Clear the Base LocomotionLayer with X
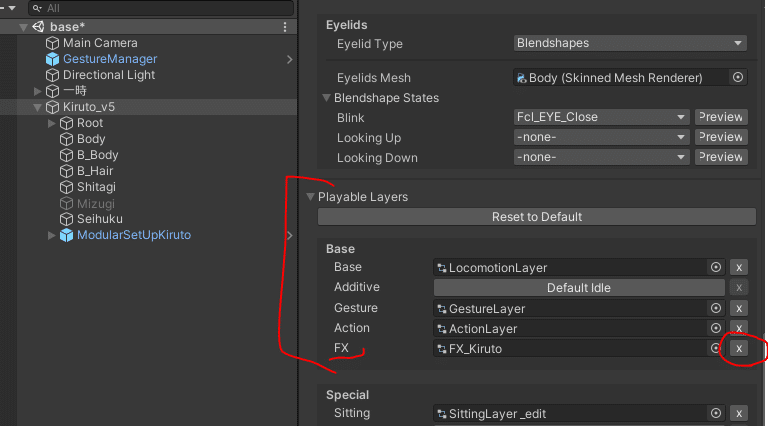Viewport: 768px width, 426px height. pyautogui.click(x=739, y=268)
